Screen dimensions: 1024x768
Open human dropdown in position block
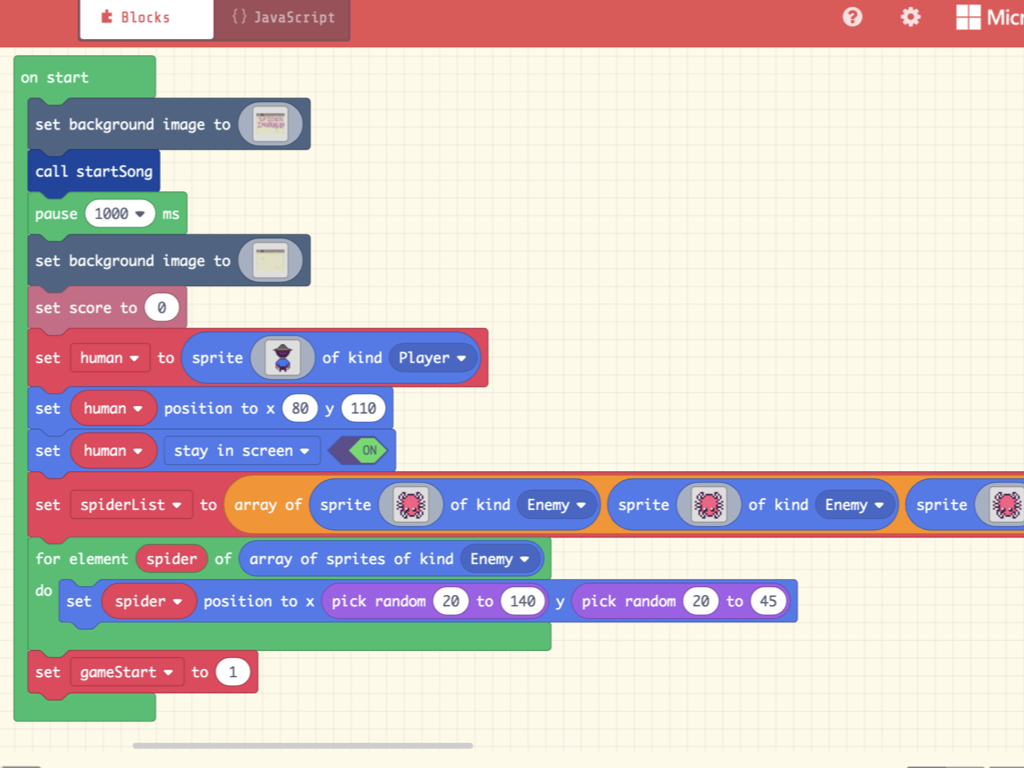113,408
